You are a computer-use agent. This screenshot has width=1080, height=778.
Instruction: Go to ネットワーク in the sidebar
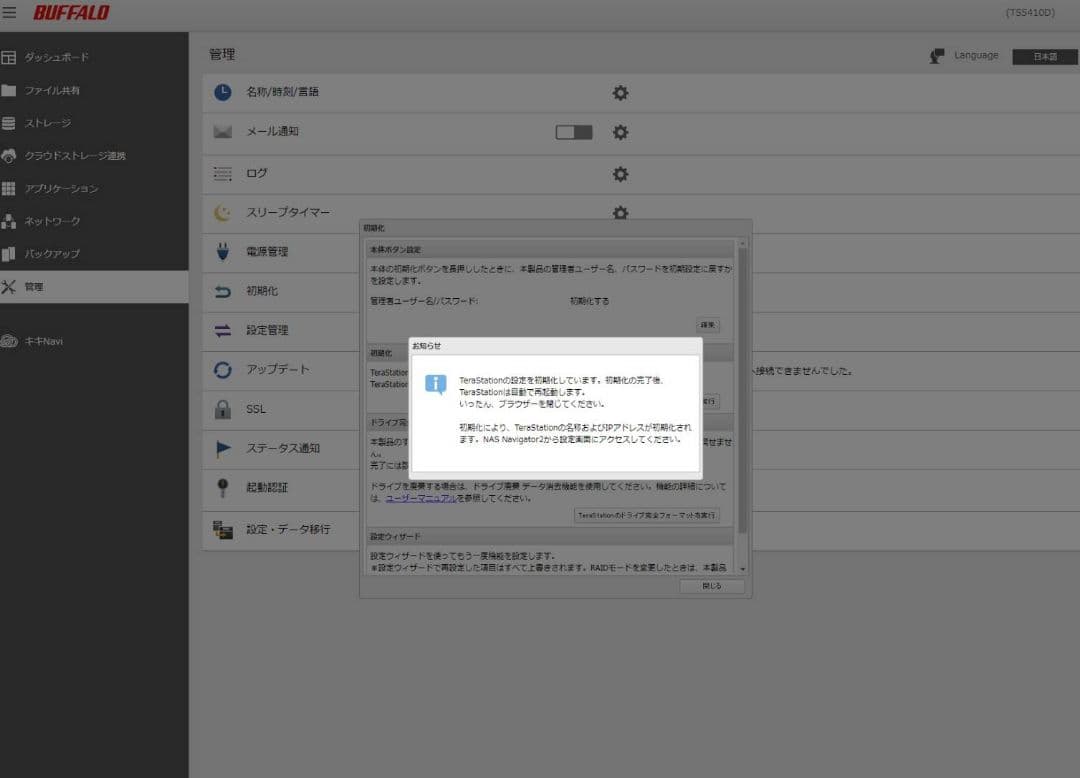coord(52,221)
